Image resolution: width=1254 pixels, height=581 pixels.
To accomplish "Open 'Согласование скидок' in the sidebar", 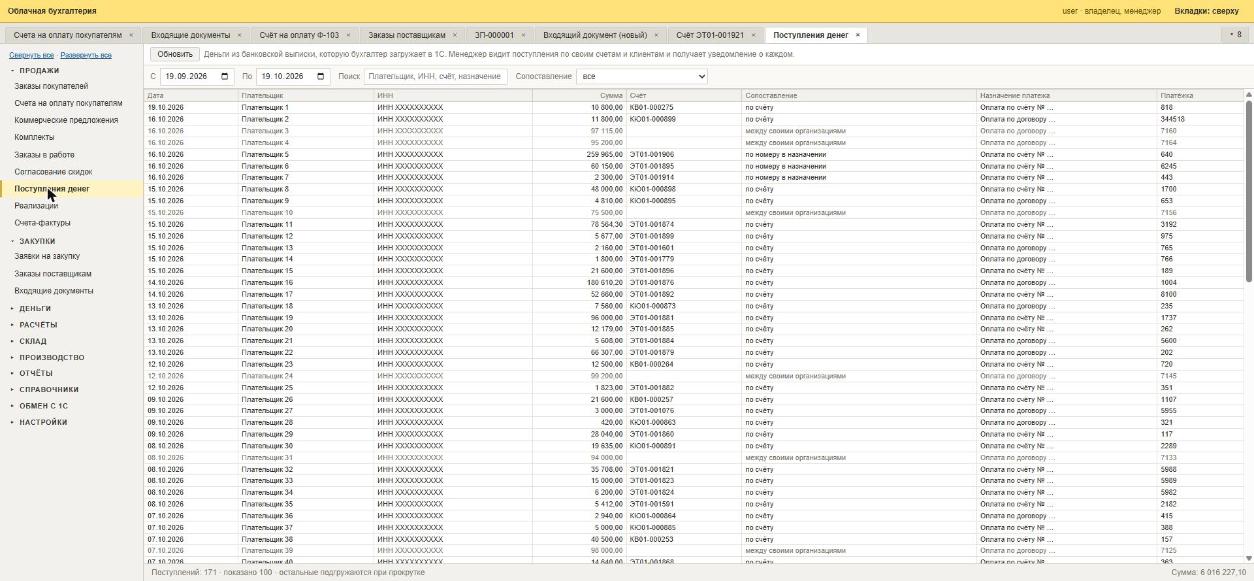I will point(53,172).
